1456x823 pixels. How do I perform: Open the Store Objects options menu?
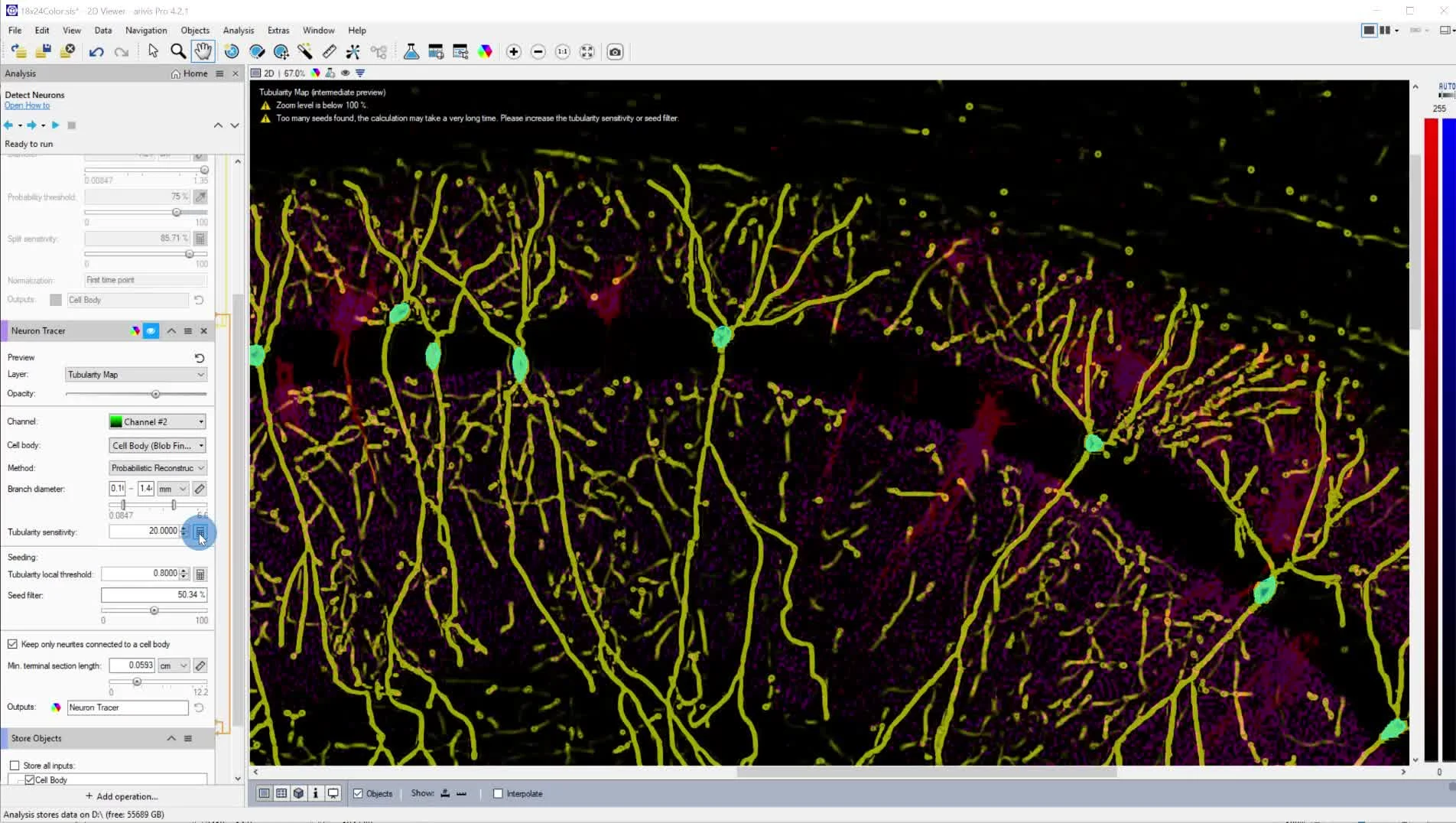(x=188, y=738)
